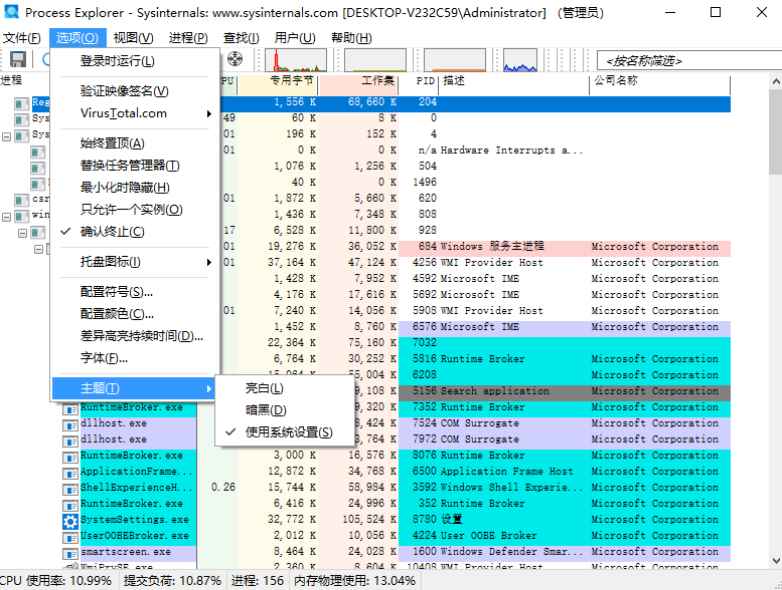This screenshot has width=782, height=590.
Task: Select 'Hardware Interrupts' description cell
Action: [x=512, y=151]
